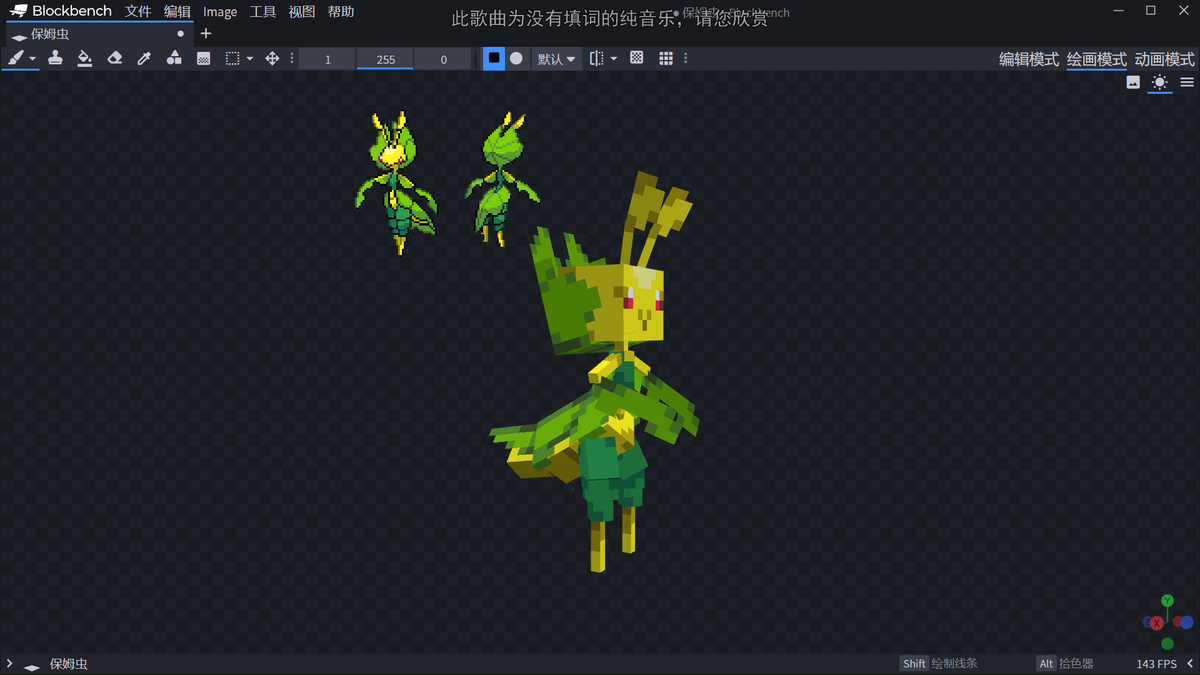
Task: Click the + button to add new texture
Action: tap(205, 33)
